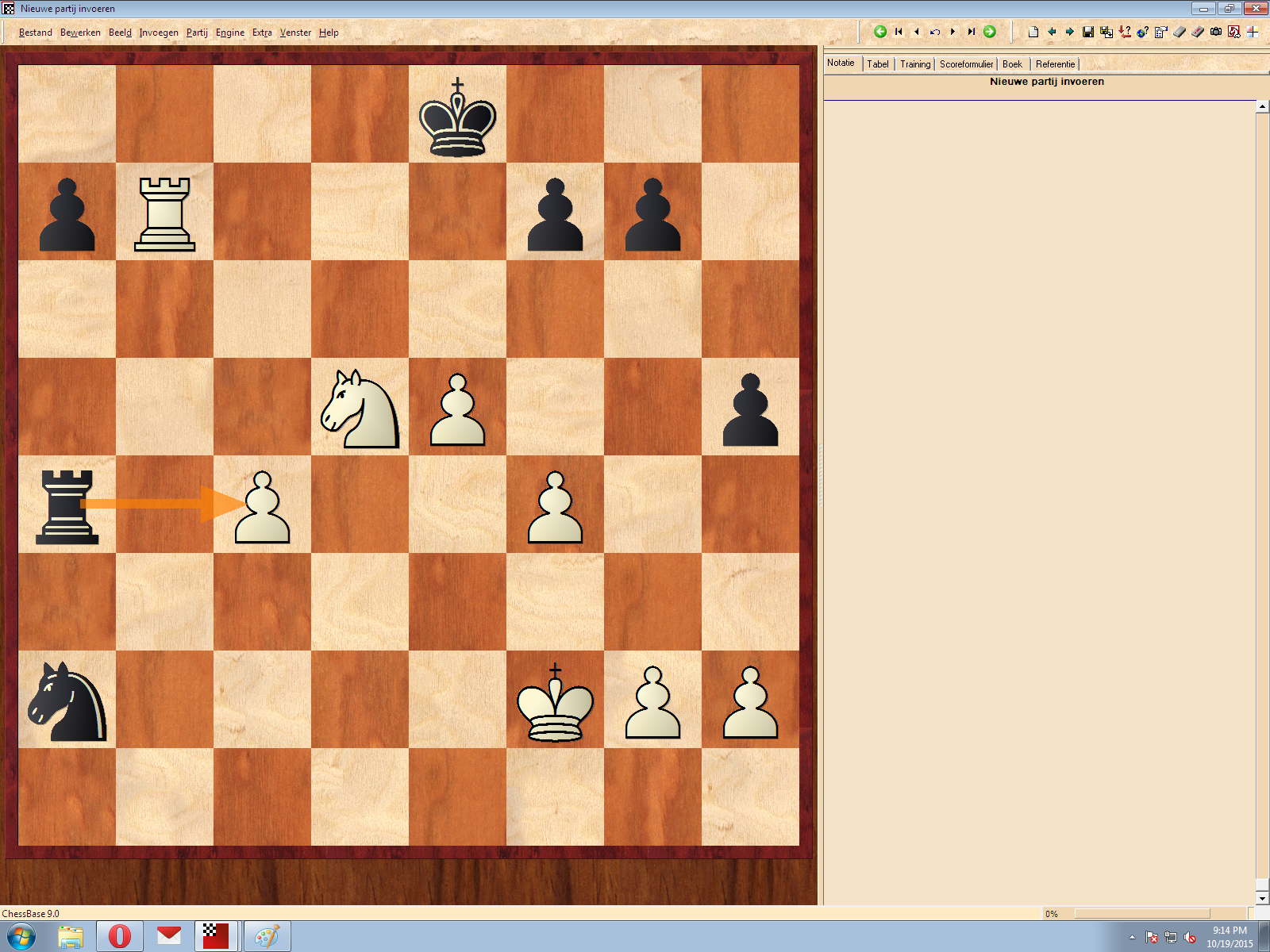Image resolution: width=1270 pixels, height=952 pixels.
Task: Open the Venster menu
Action: tap(295, 33)
